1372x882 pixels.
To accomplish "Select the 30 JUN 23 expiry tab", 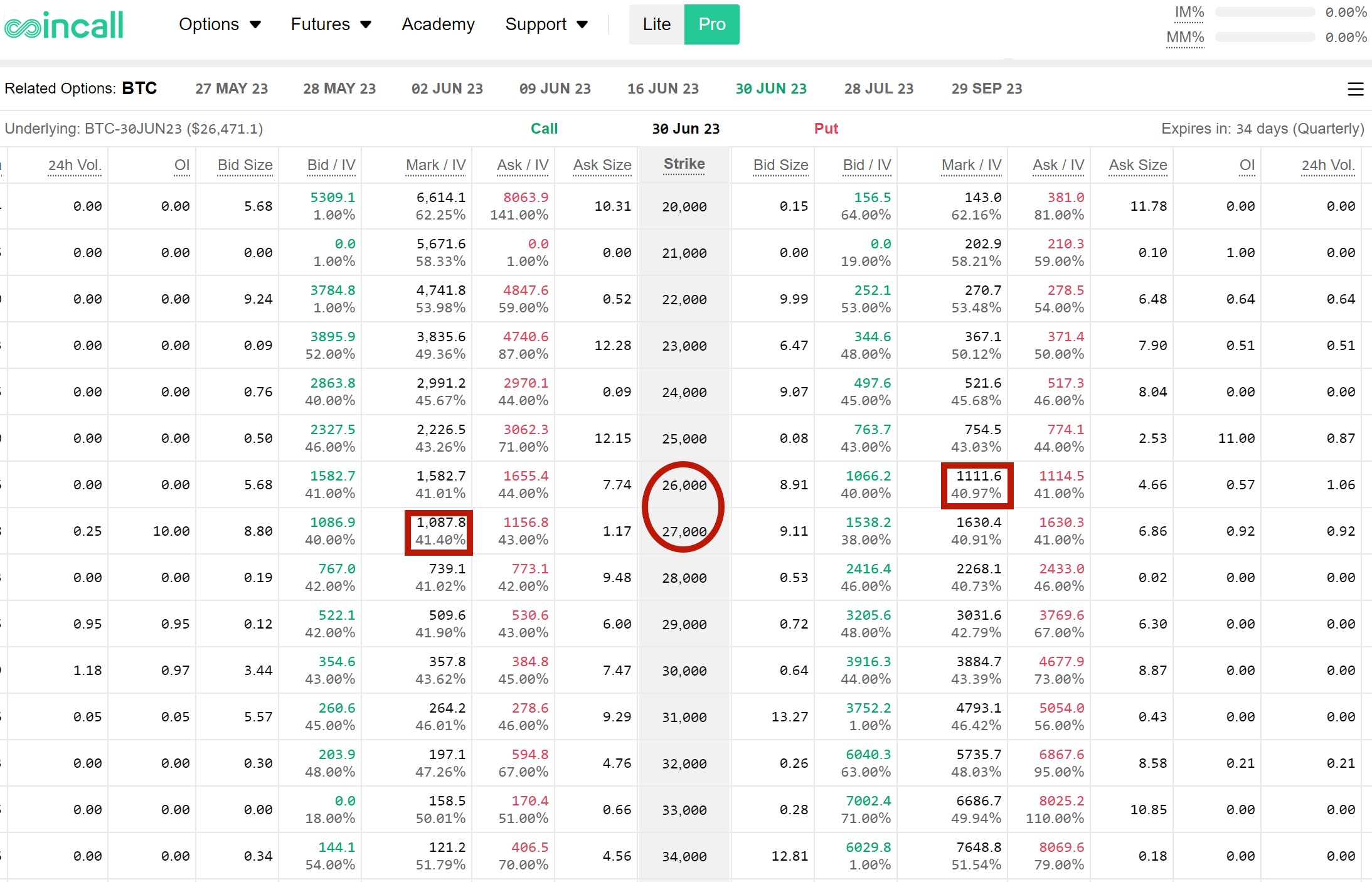I will point(771,89).
